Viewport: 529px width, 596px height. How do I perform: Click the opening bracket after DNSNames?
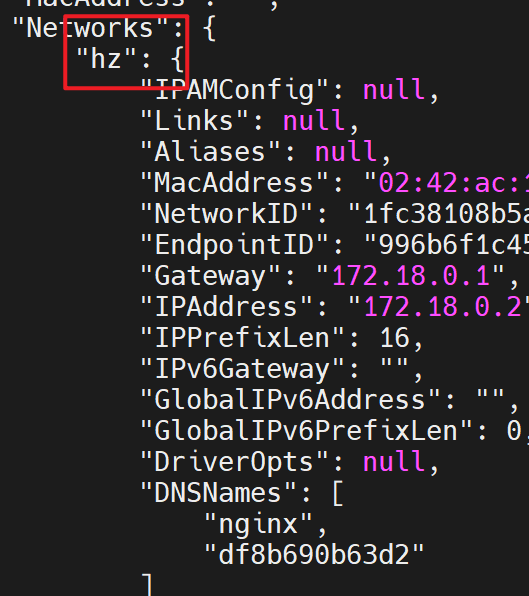point(338,494)
